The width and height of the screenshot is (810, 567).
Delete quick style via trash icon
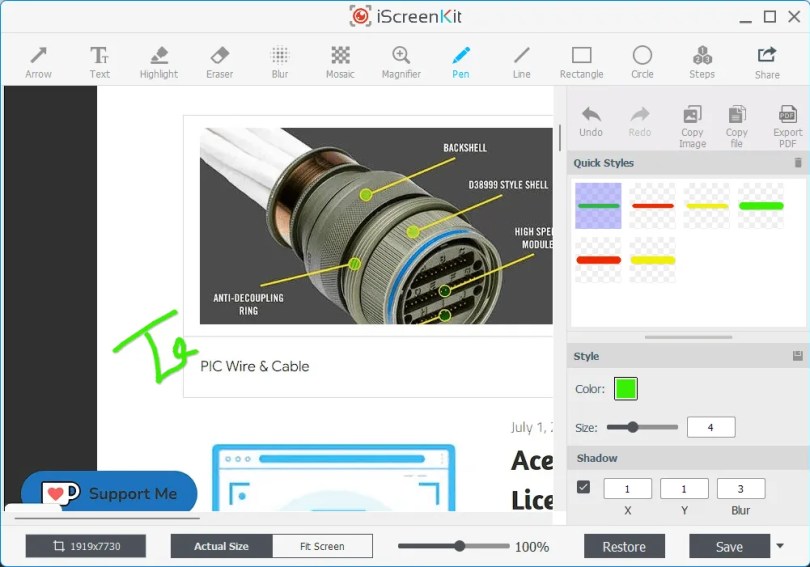tap(798, 163)
